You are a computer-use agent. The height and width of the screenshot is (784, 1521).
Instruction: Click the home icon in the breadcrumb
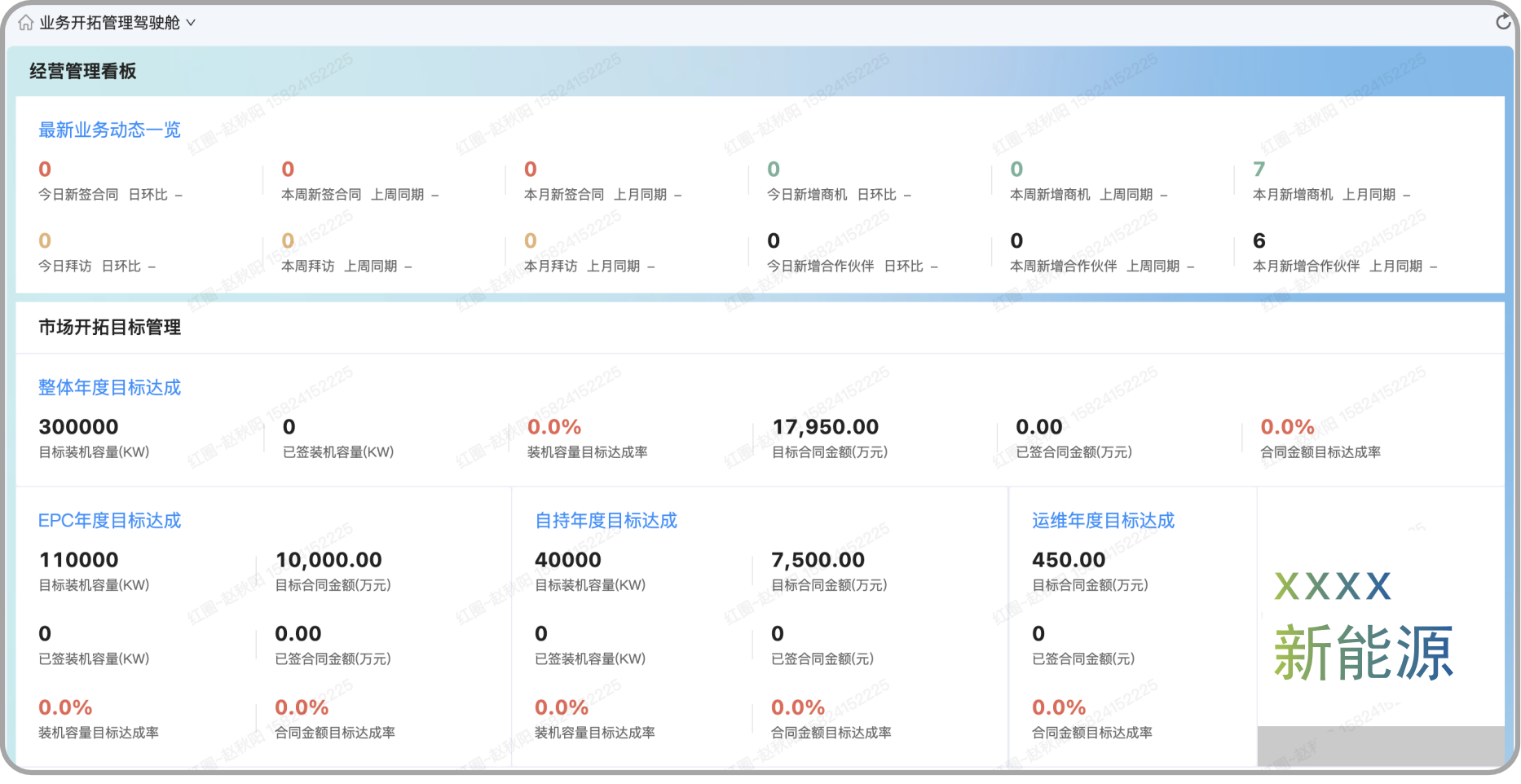(x=25, y=23)
